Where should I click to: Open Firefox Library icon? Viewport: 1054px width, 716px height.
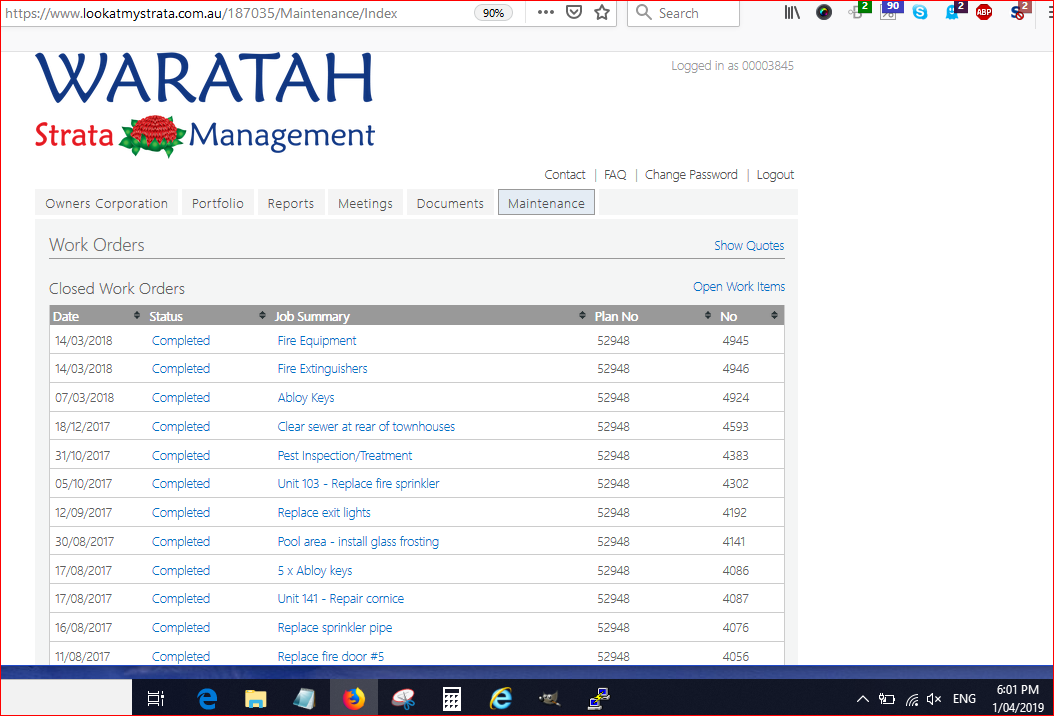tap(792, 12)
